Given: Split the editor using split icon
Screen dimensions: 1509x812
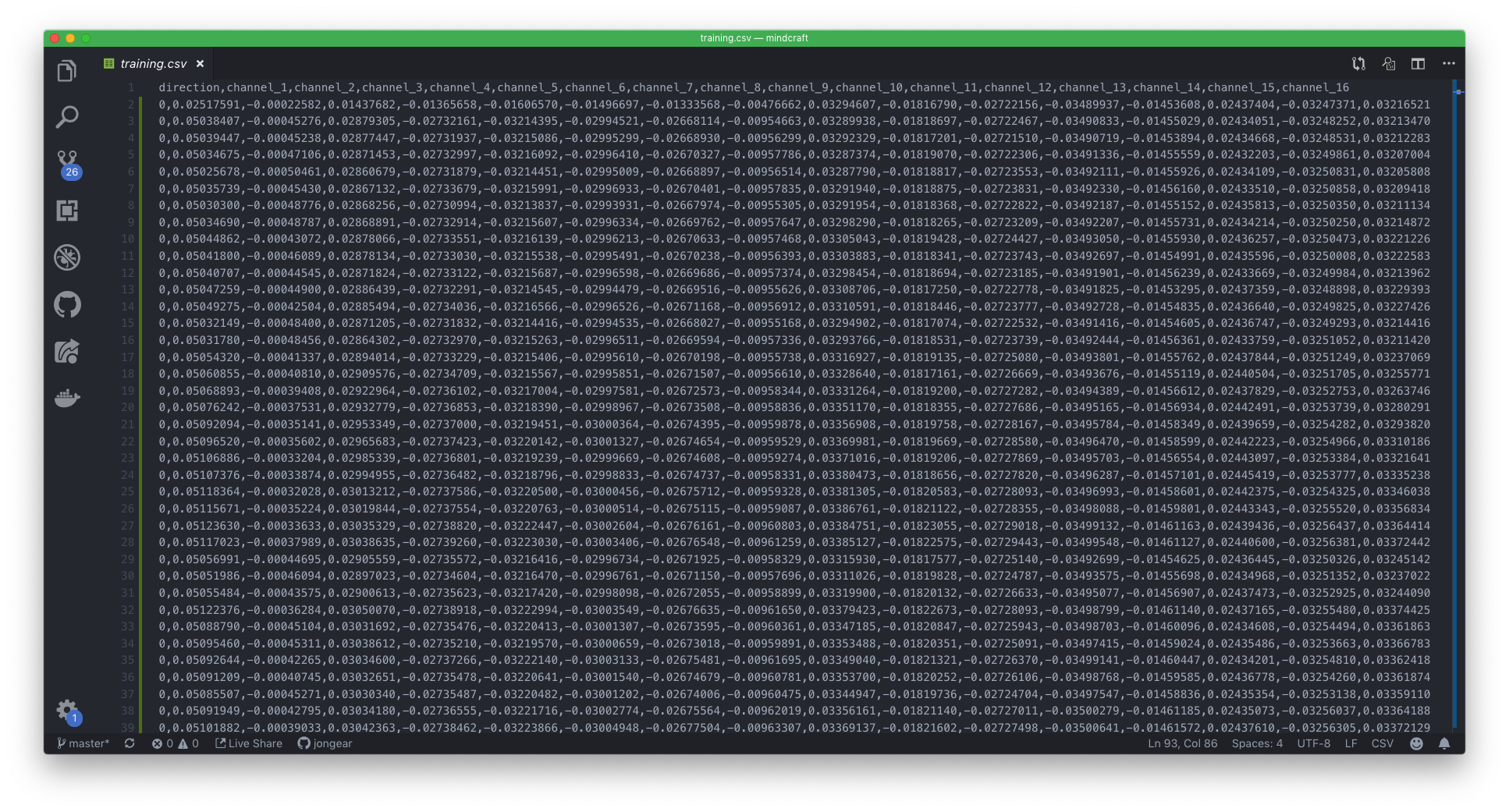Looking at the screenshot, I should [1418, 64].
